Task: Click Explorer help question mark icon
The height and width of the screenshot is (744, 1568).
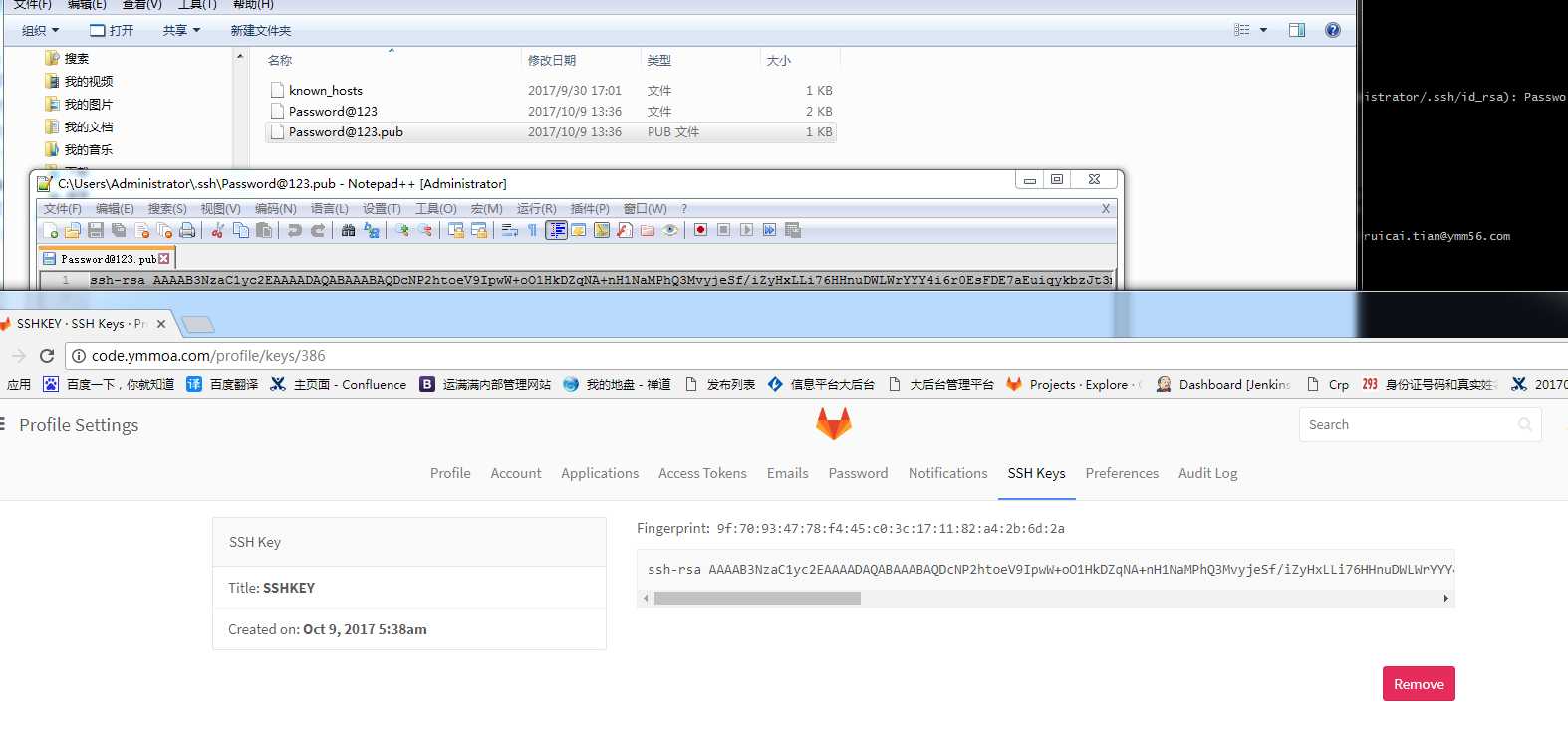Action: pyautogui.click(x=1333, y=30)
